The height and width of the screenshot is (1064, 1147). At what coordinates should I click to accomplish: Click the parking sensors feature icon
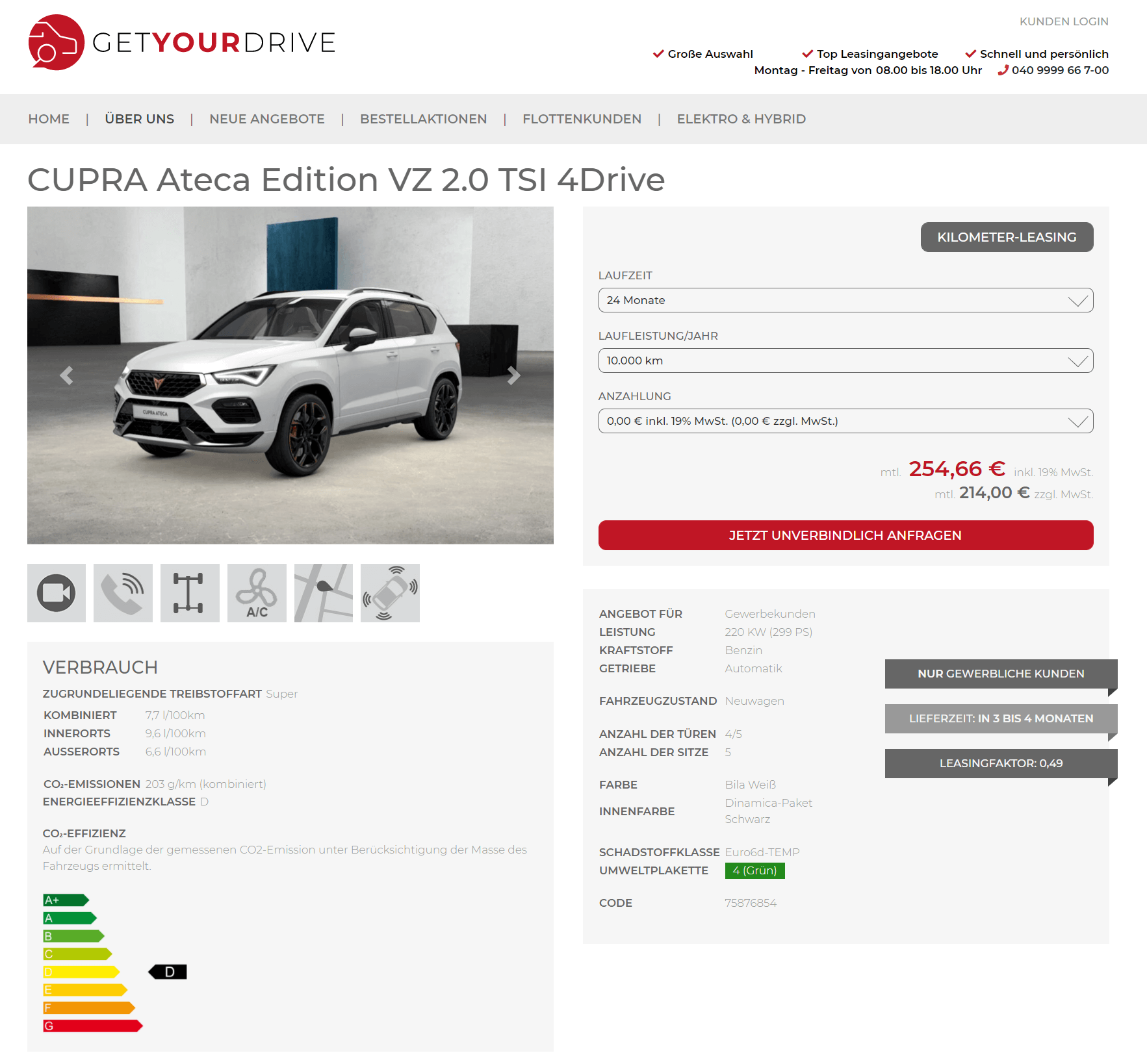pos(390,593)
